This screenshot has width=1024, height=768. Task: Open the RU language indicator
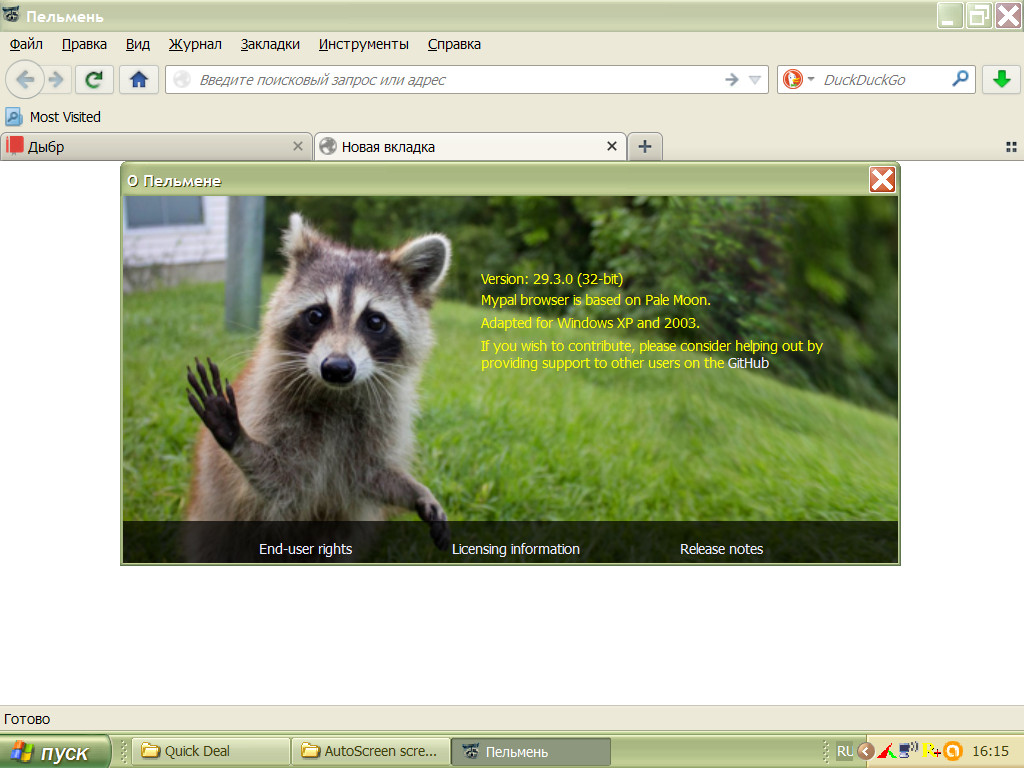pos(844,751)
